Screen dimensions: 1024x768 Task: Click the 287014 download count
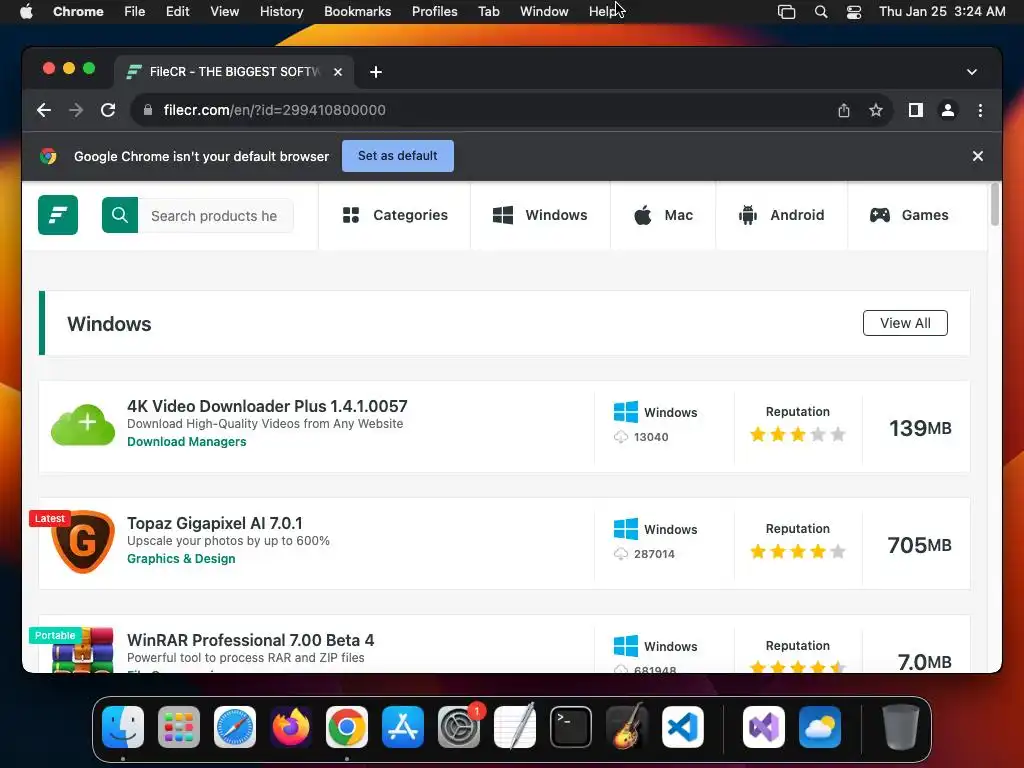tap(654, 554)
